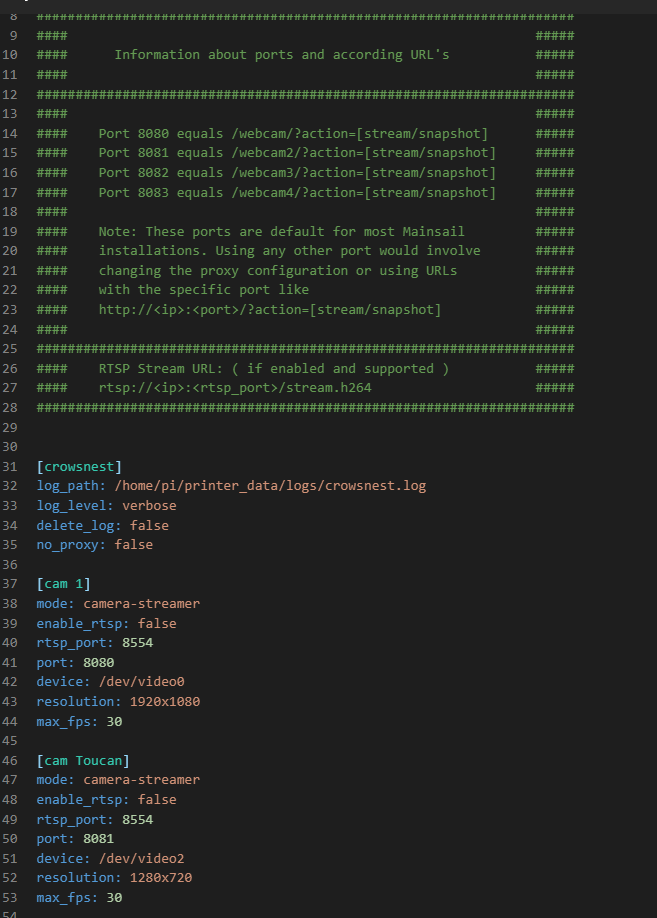The width and height of the screenshot is (657, 918).
Task: Click the [cam Toucan] section header
Action: point(82,760)
